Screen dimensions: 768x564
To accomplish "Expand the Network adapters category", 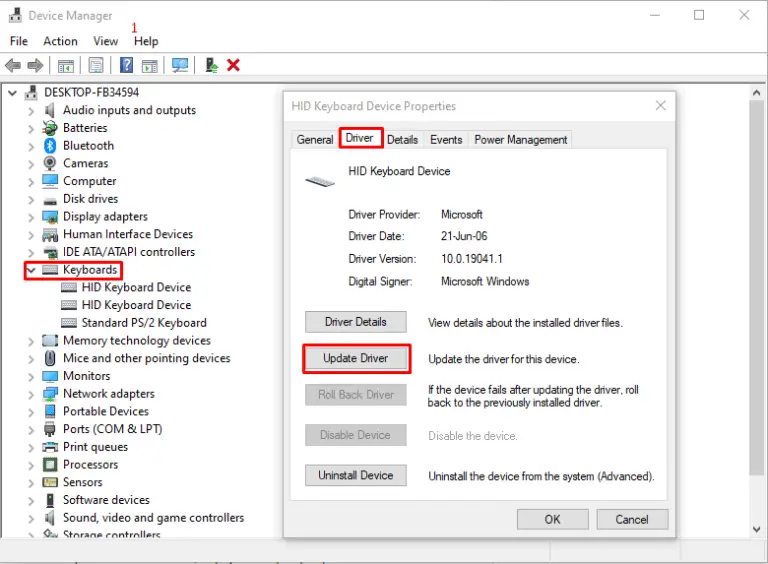I will (x=31, y=395).
